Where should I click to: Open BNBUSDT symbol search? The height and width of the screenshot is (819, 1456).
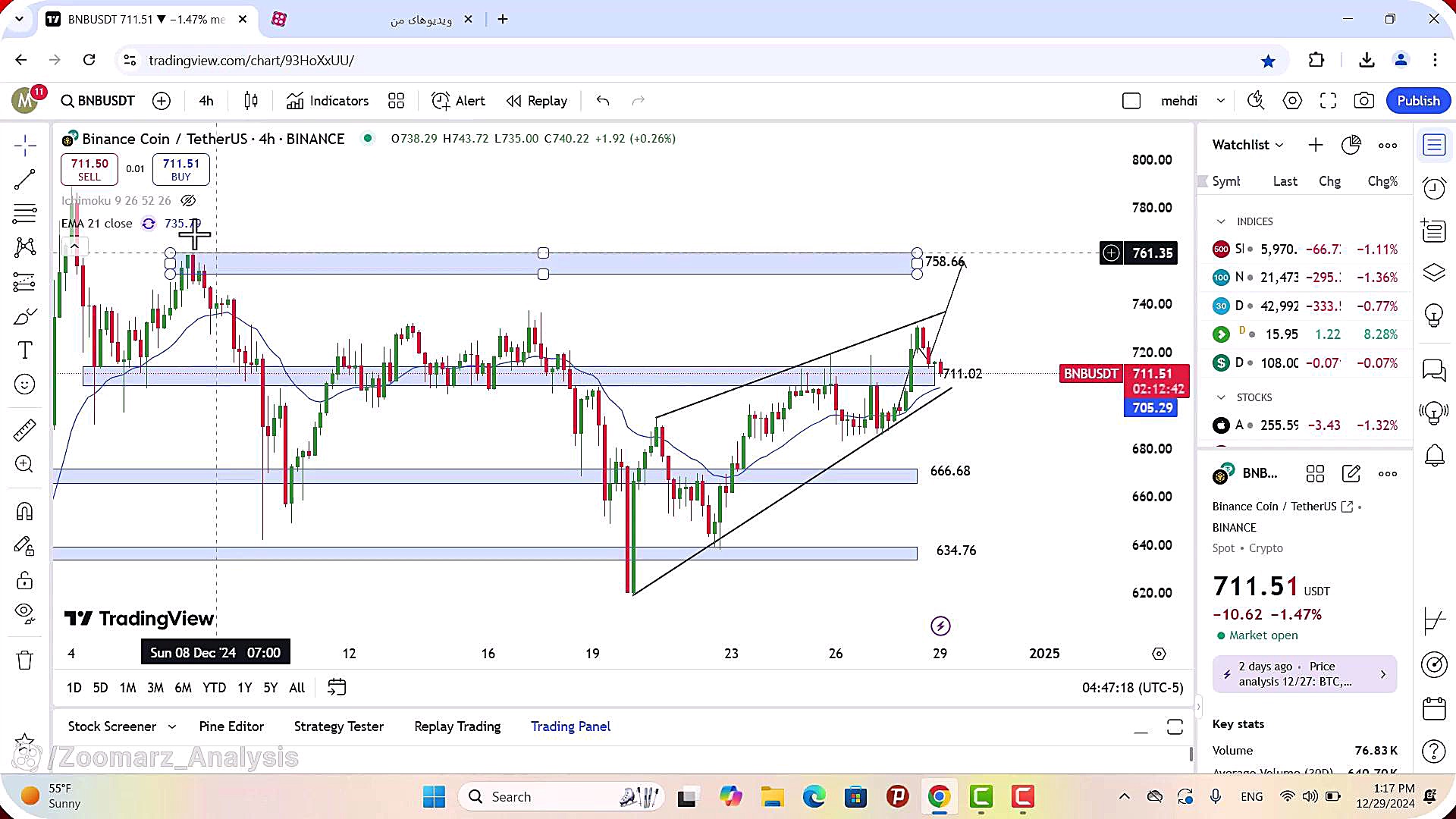point(98,101)
